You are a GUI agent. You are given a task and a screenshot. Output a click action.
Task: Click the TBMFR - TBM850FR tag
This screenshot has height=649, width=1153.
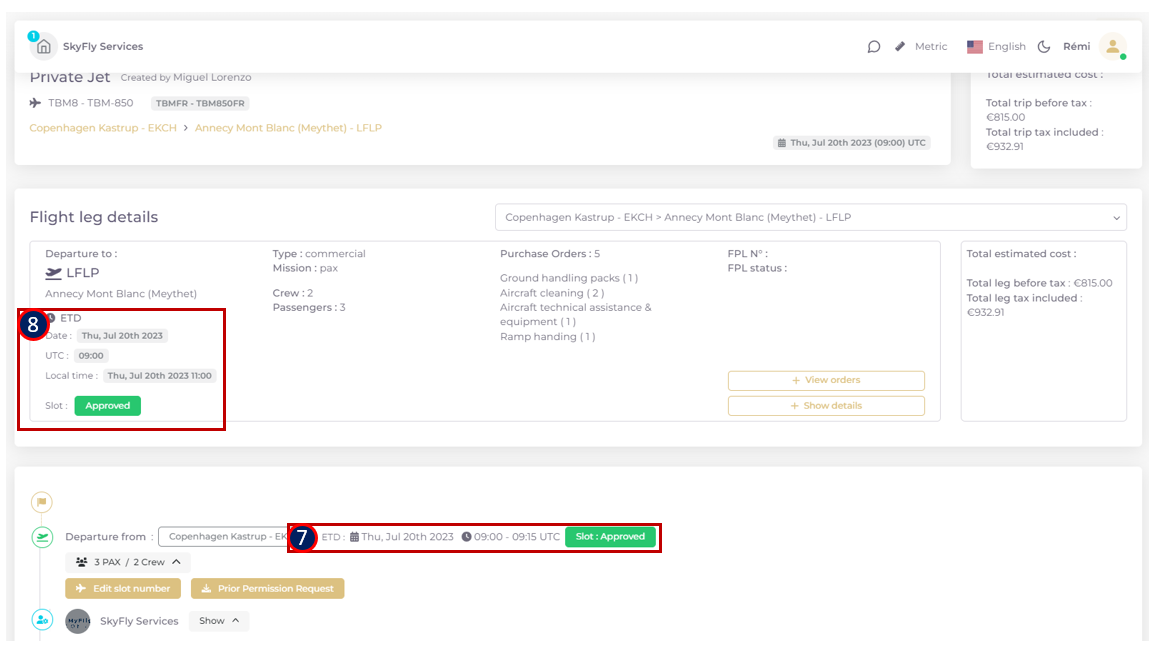(x=200, y=103)
